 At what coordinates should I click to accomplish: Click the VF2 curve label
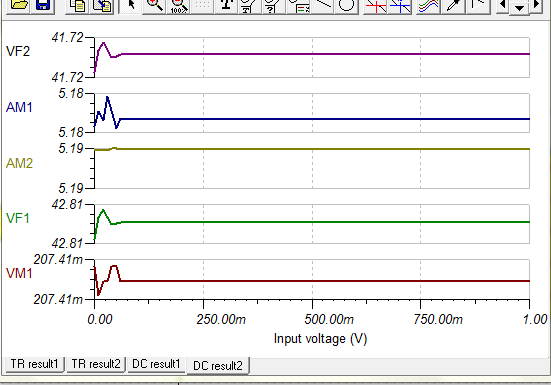click(x=18, y=51)
